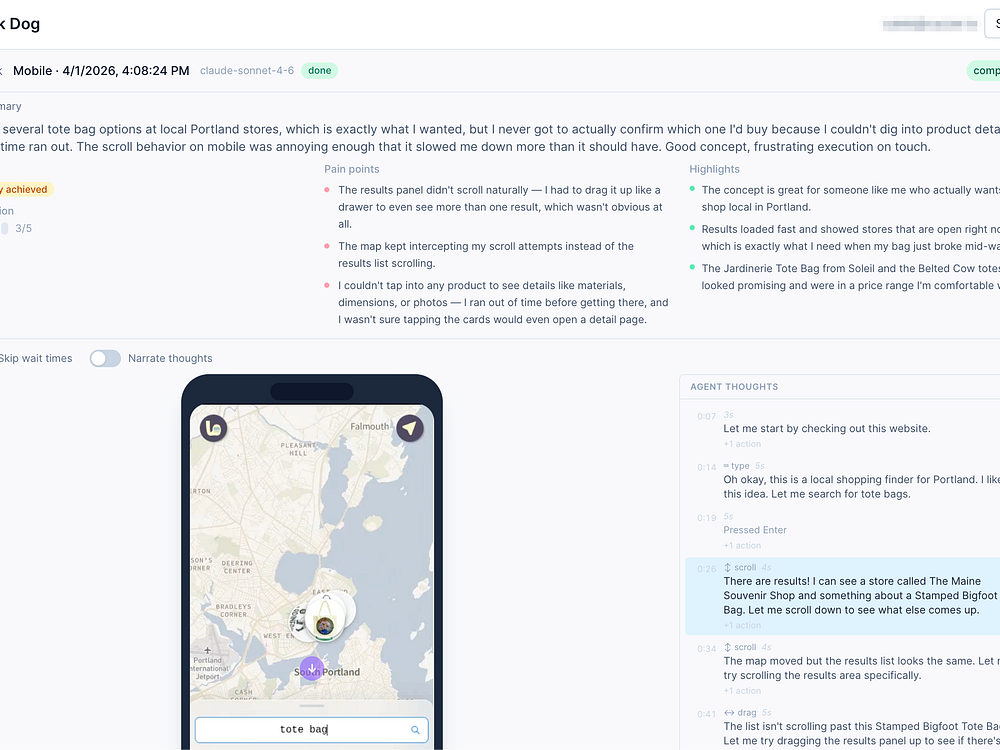The image size is (1000, 750).
Task: Click the claude-sonnet-4-6 model label
Action: (247, 71)
